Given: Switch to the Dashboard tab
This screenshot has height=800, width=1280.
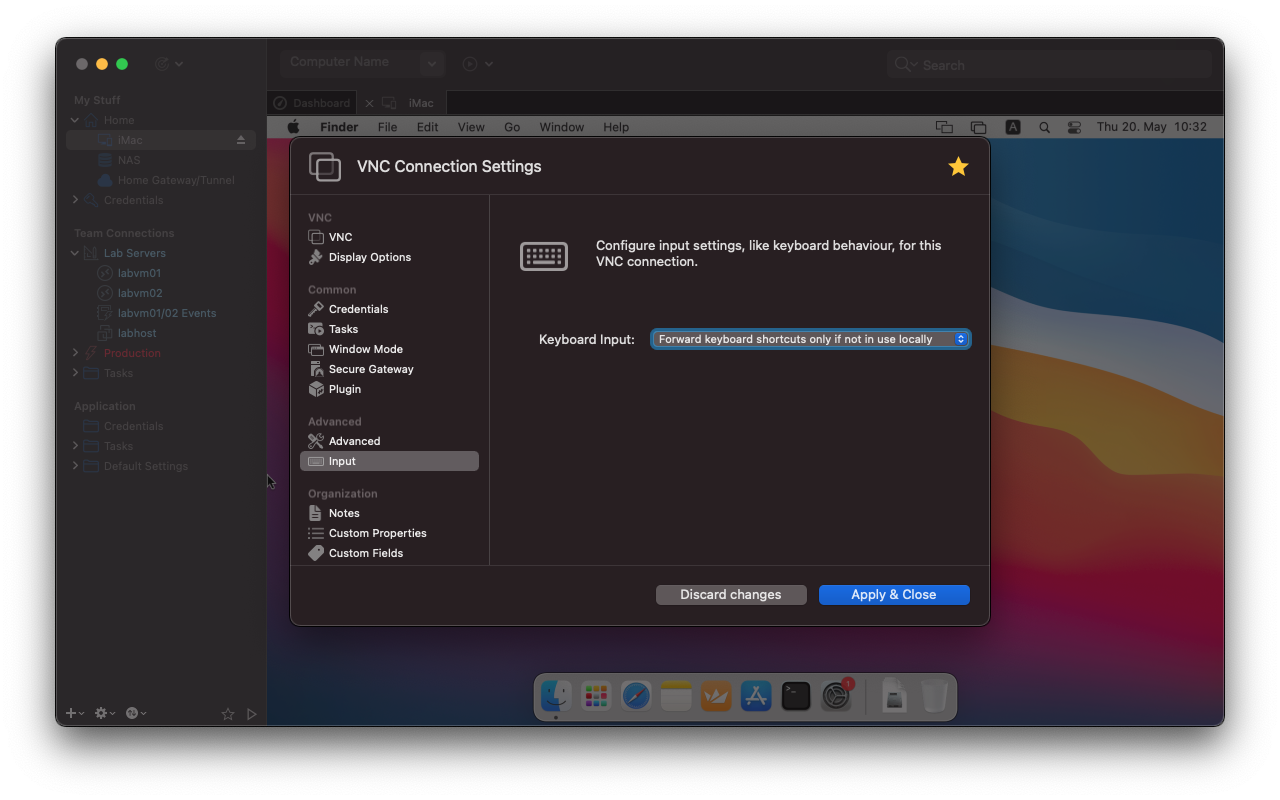Looking at the screenshot, I should click(x=311, y=102).
